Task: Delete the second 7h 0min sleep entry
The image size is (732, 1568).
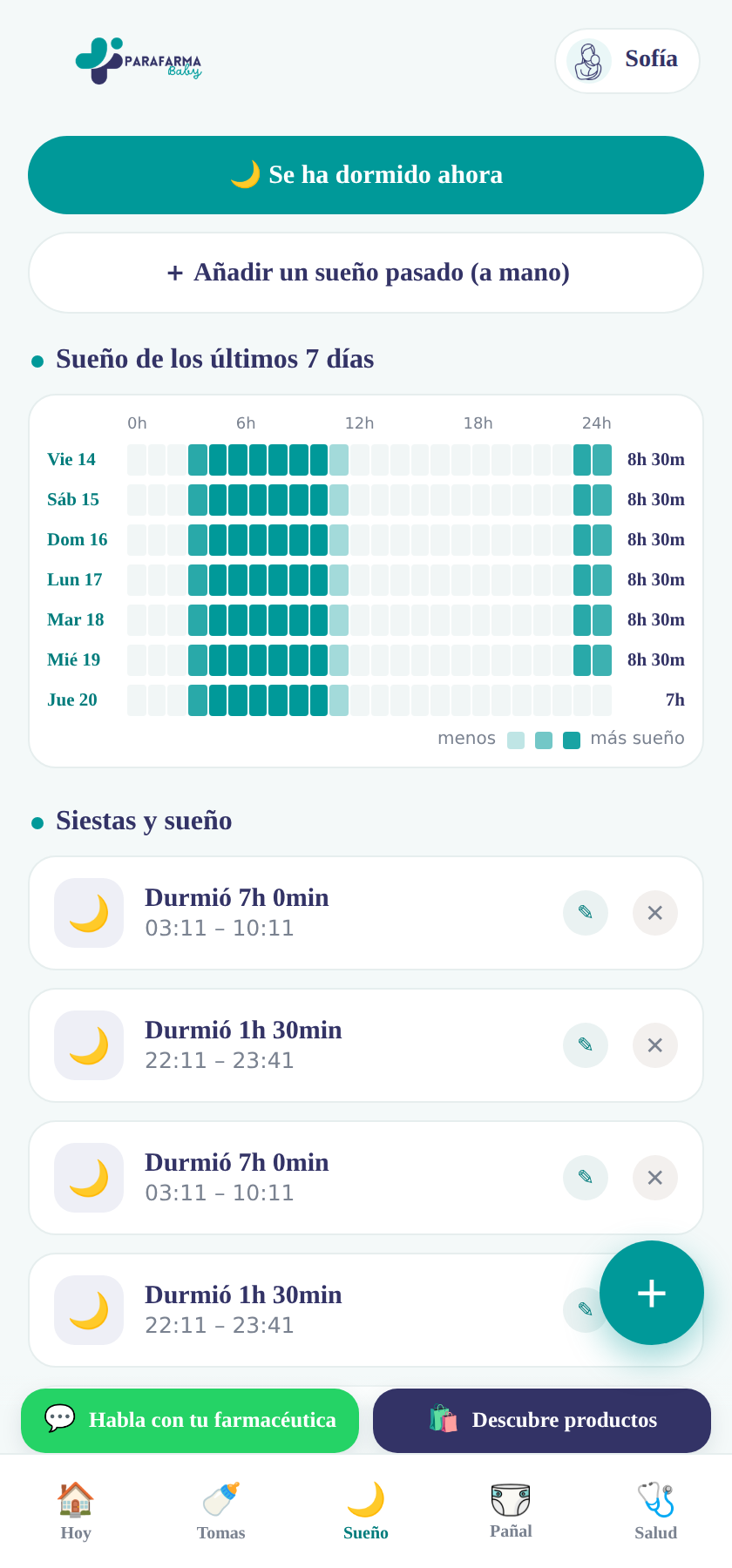Action: (655, 1178)
